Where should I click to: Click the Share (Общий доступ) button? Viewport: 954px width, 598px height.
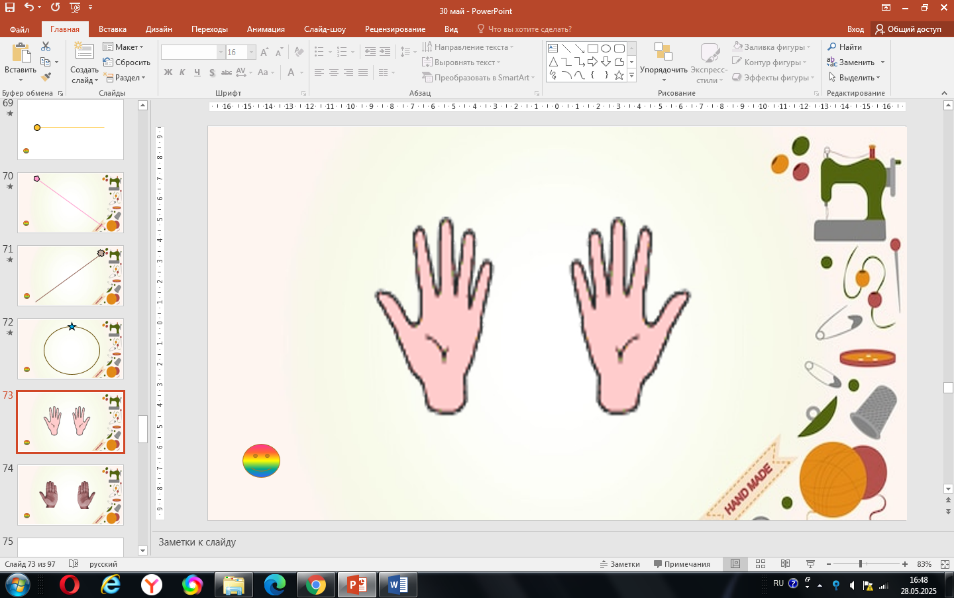click(x=908, y=29)
